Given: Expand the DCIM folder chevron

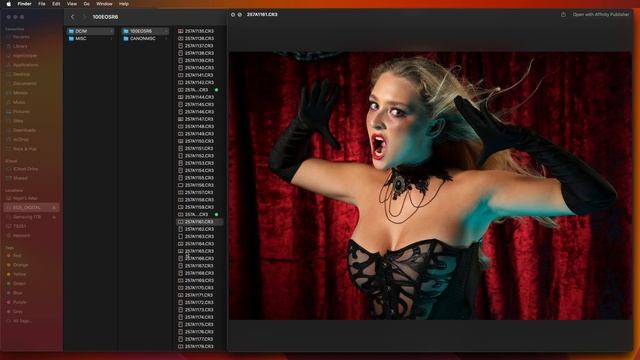Looking at the screenshot, I should coord(111,31).
